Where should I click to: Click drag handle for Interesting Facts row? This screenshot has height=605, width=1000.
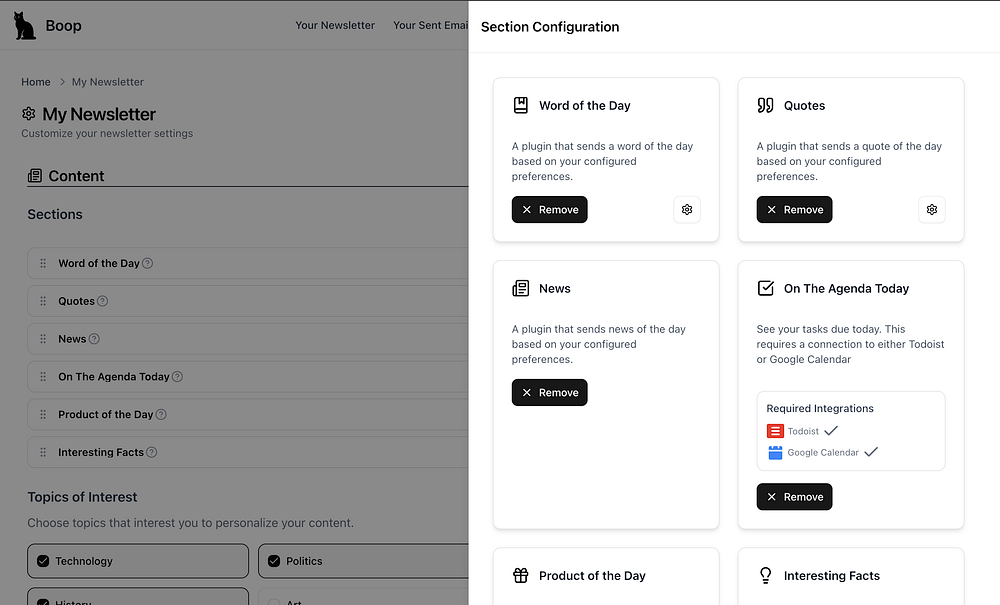43,452
